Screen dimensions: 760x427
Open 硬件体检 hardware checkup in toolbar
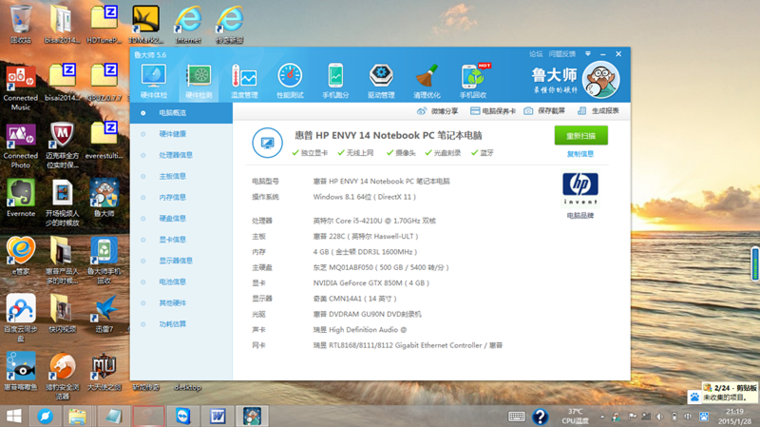pyautogui.click(x=154, y=81)
